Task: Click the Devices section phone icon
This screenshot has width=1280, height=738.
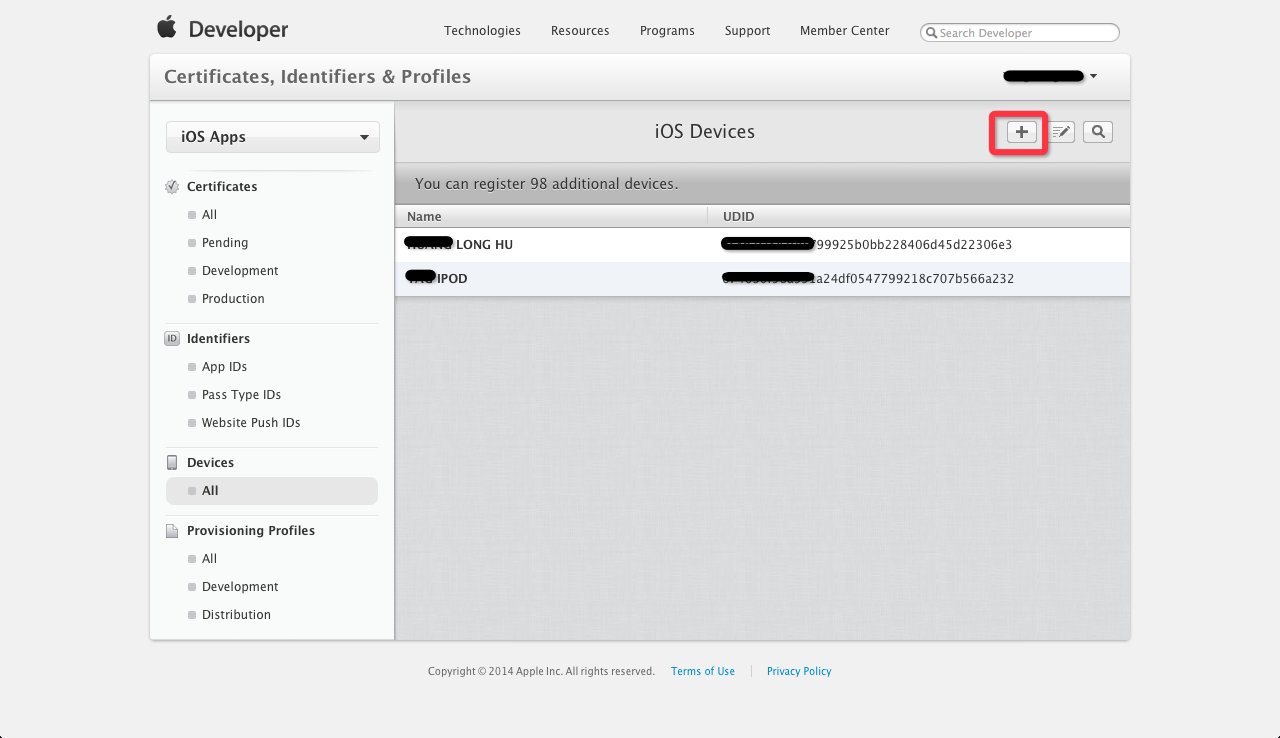Action: pos(172,463)
